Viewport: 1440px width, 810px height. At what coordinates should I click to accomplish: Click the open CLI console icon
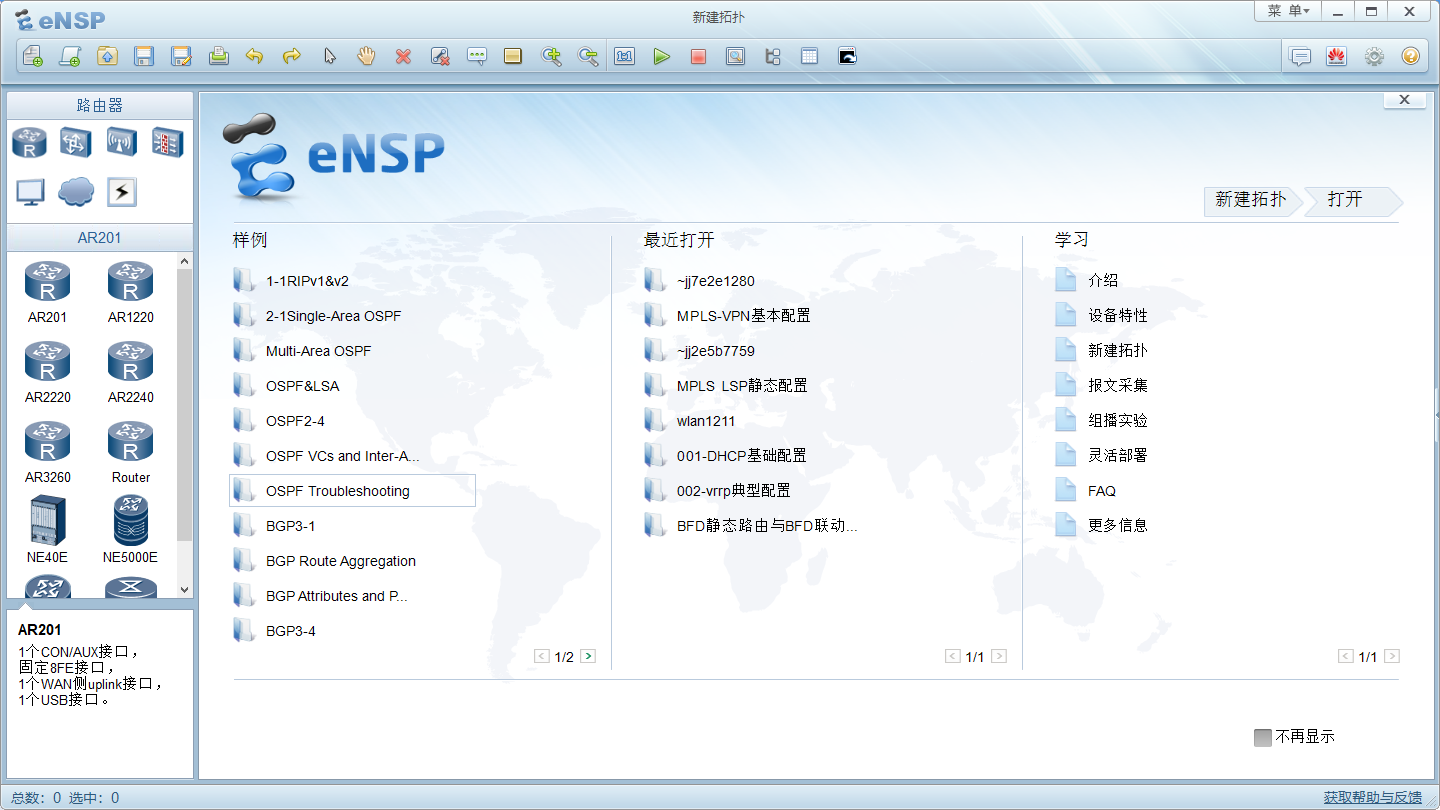847,56
